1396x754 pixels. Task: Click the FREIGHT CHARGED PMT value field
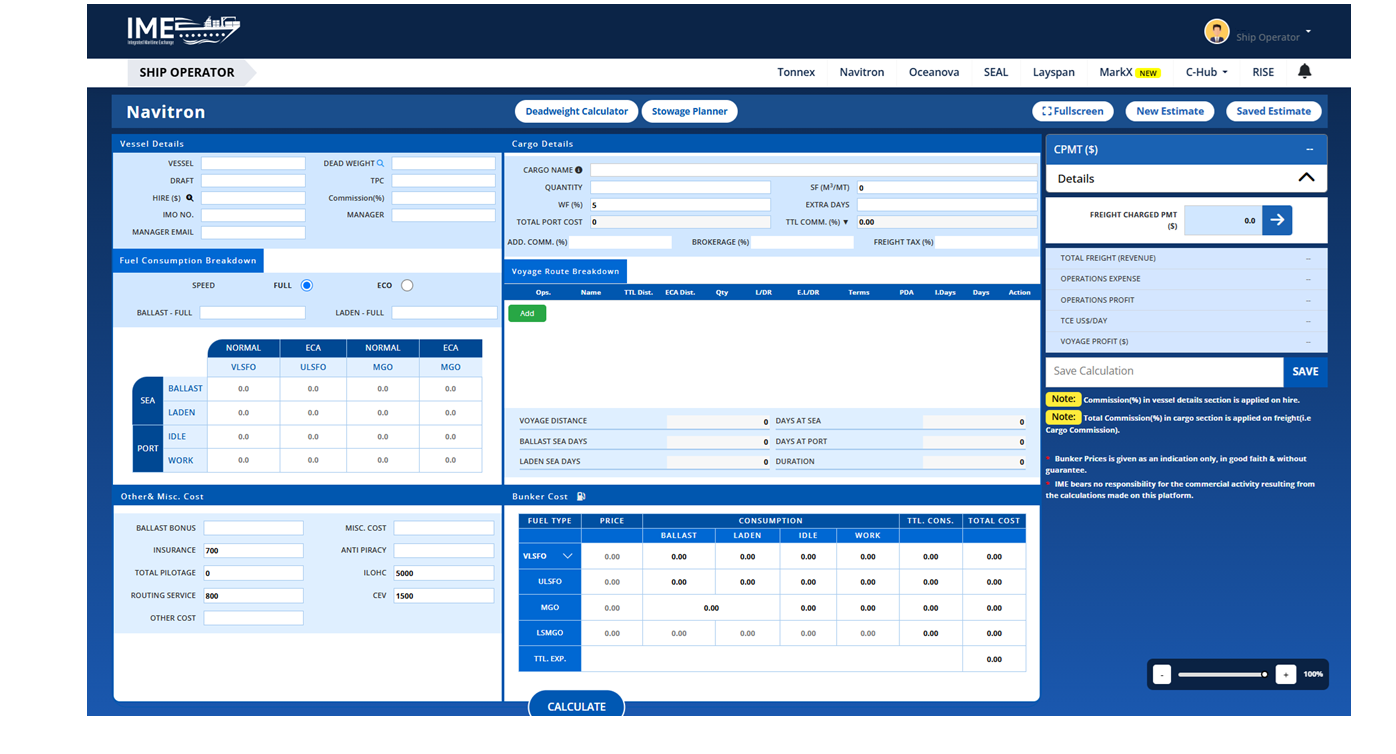pyautogui.click(x=1222, y=220)
